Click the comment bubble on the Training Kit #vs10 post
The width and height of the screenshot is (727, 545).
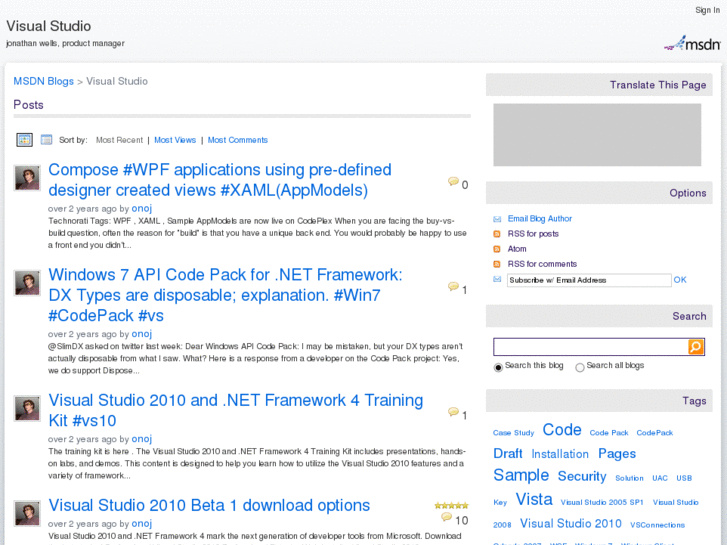click(453, 412)
